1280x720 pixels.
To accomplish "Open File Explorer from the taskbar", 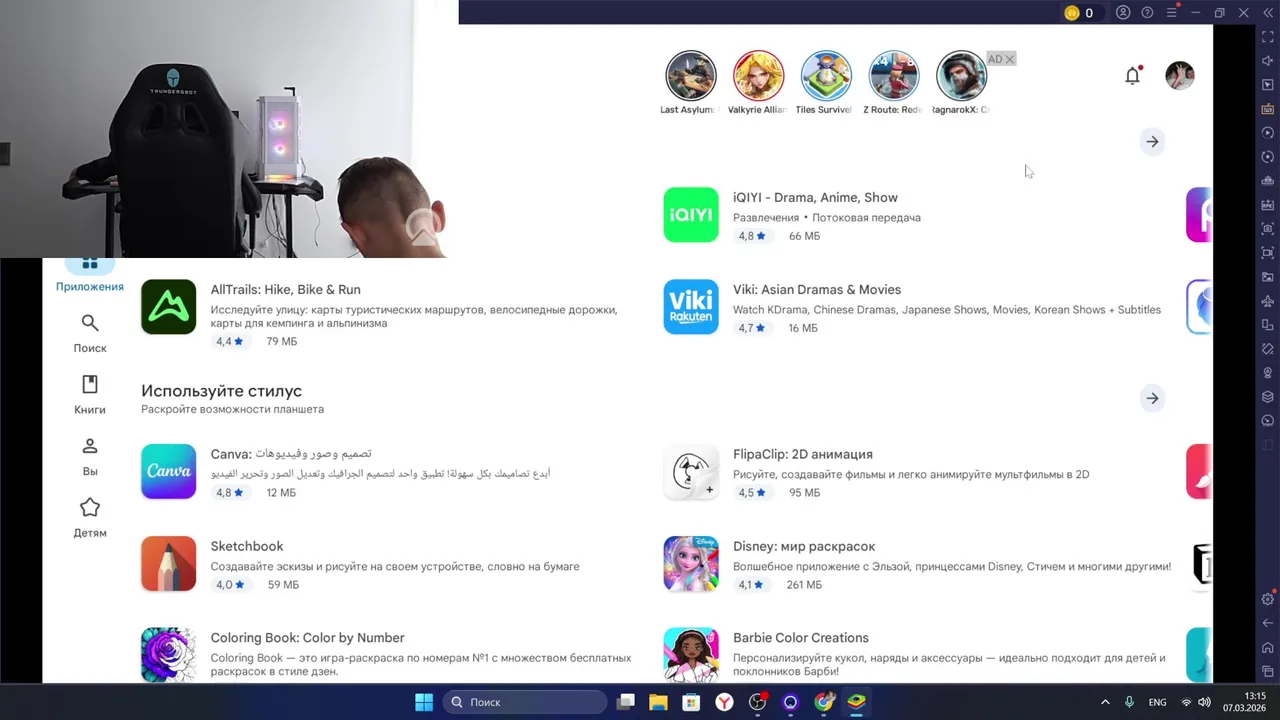I will (x=658, y=702).
